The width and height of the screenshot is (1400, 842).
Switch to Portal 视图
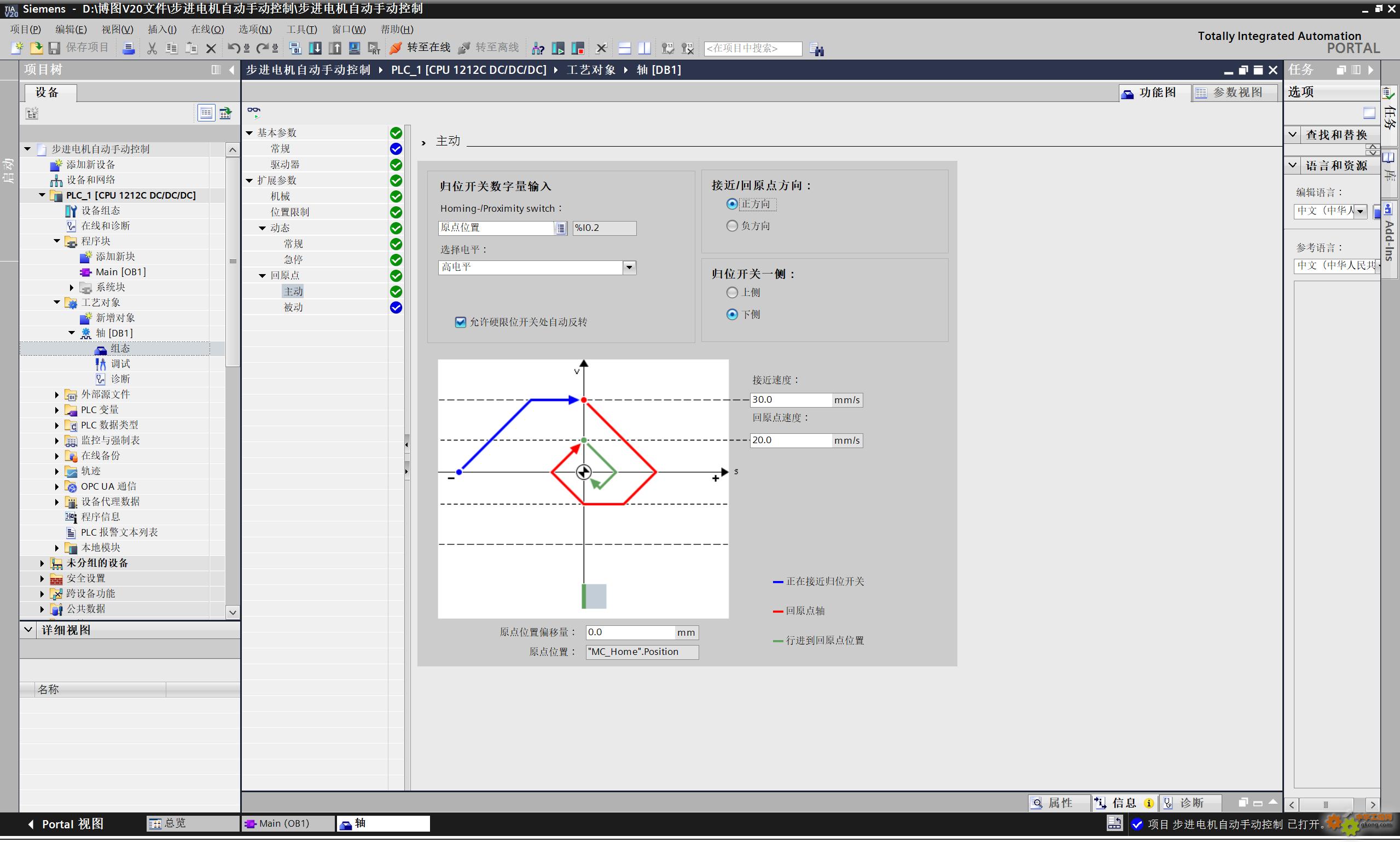point(65,824)
